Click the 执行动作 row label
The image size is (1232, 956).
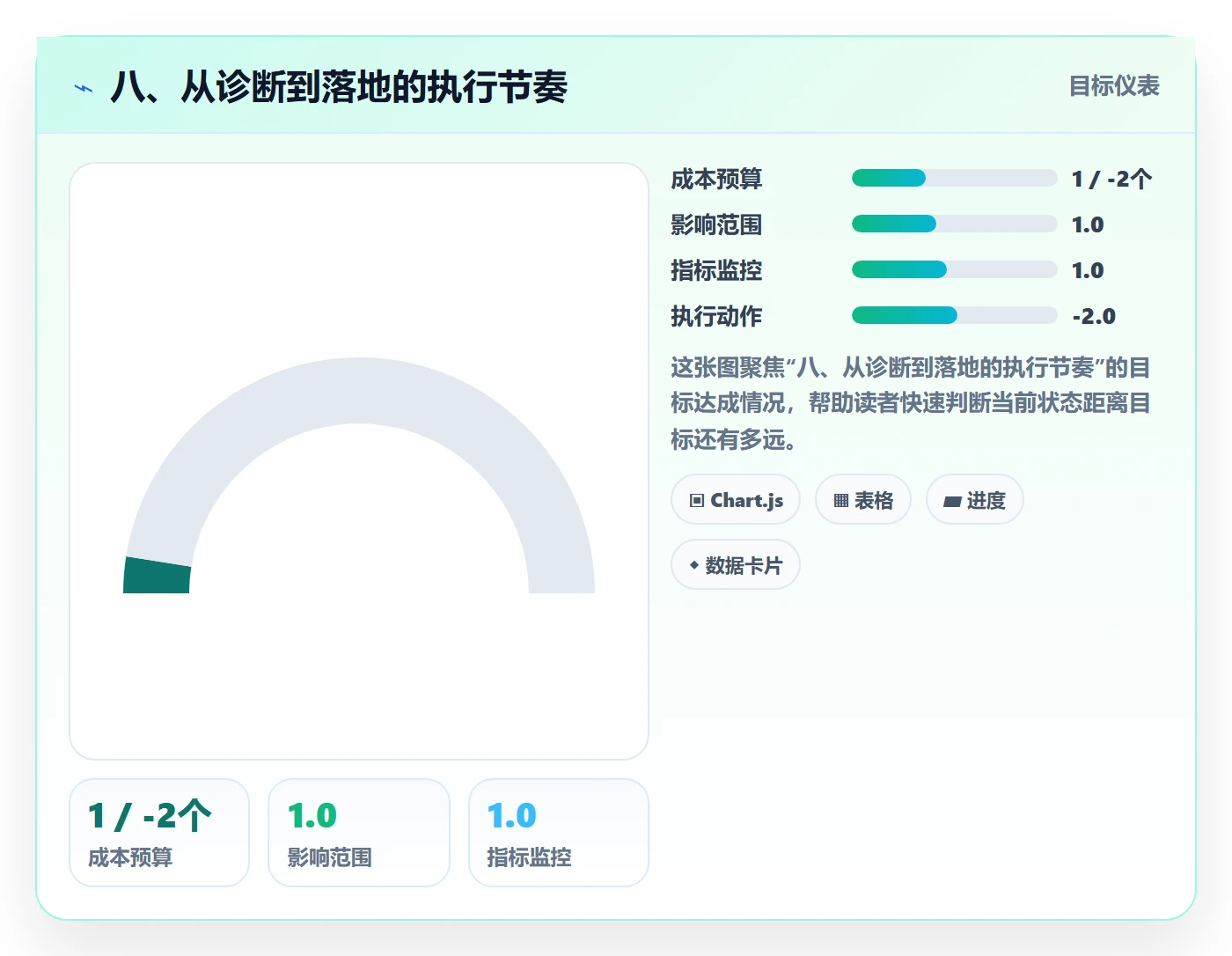click(x=716, y=316)
